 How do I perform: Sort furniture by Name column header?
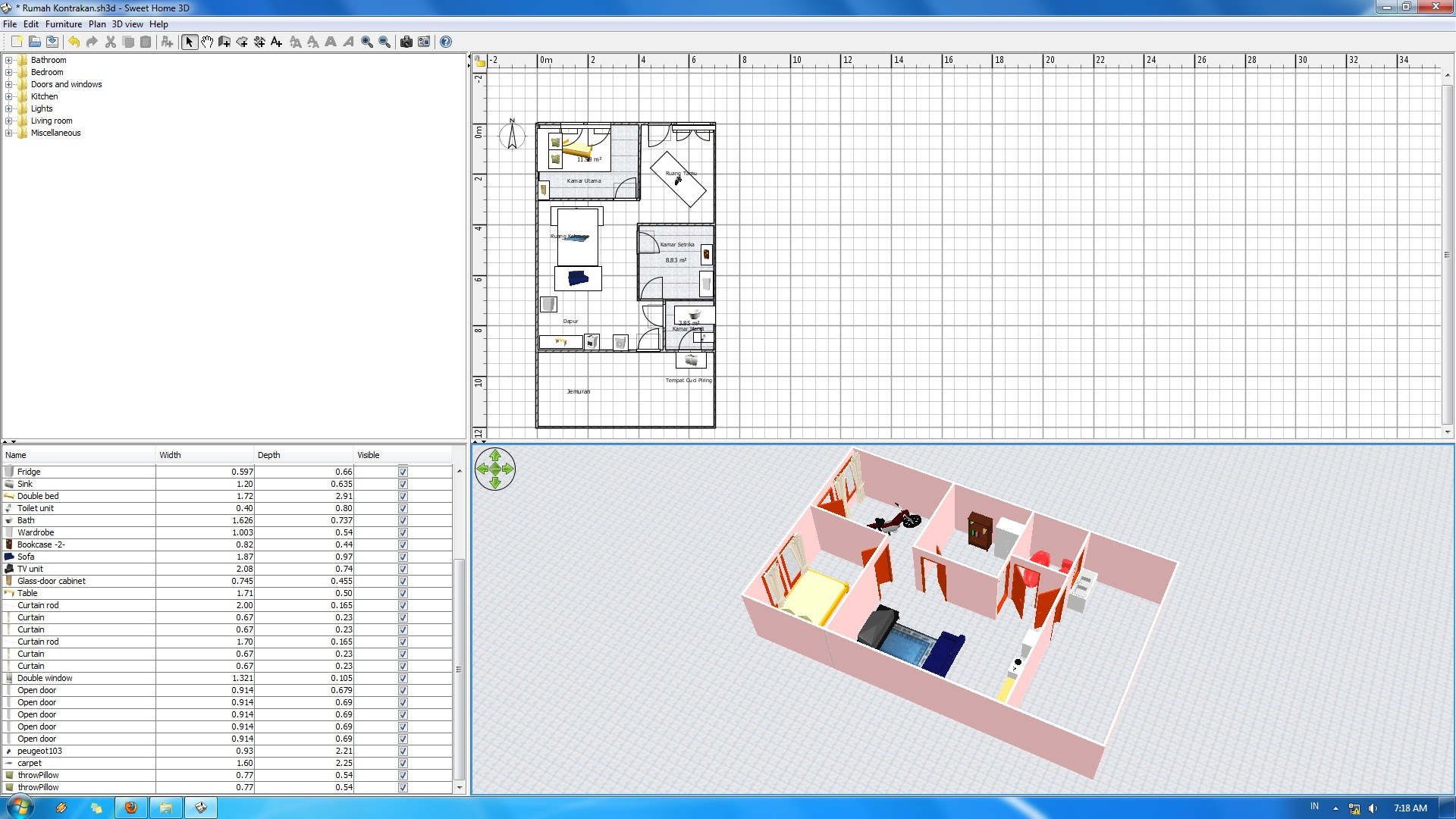click(79, 455)
